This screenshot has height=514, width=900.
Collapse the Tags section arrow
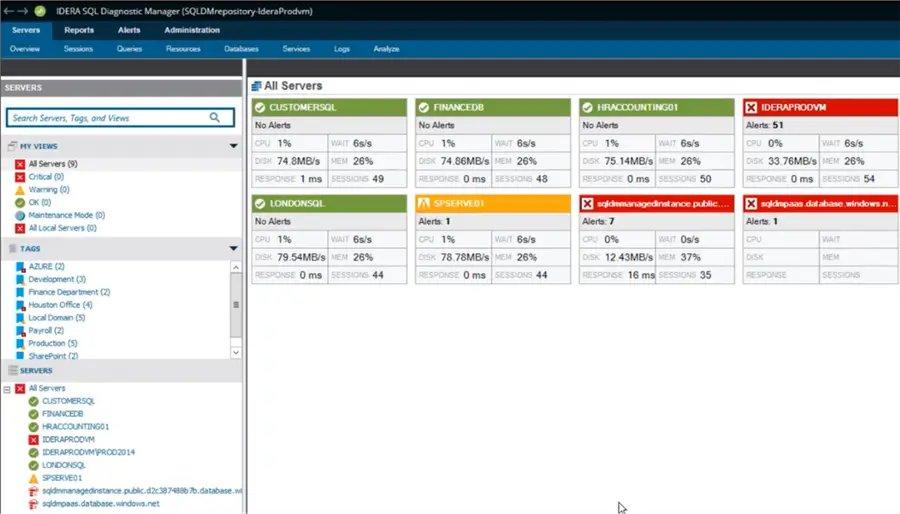pos(234,248)
